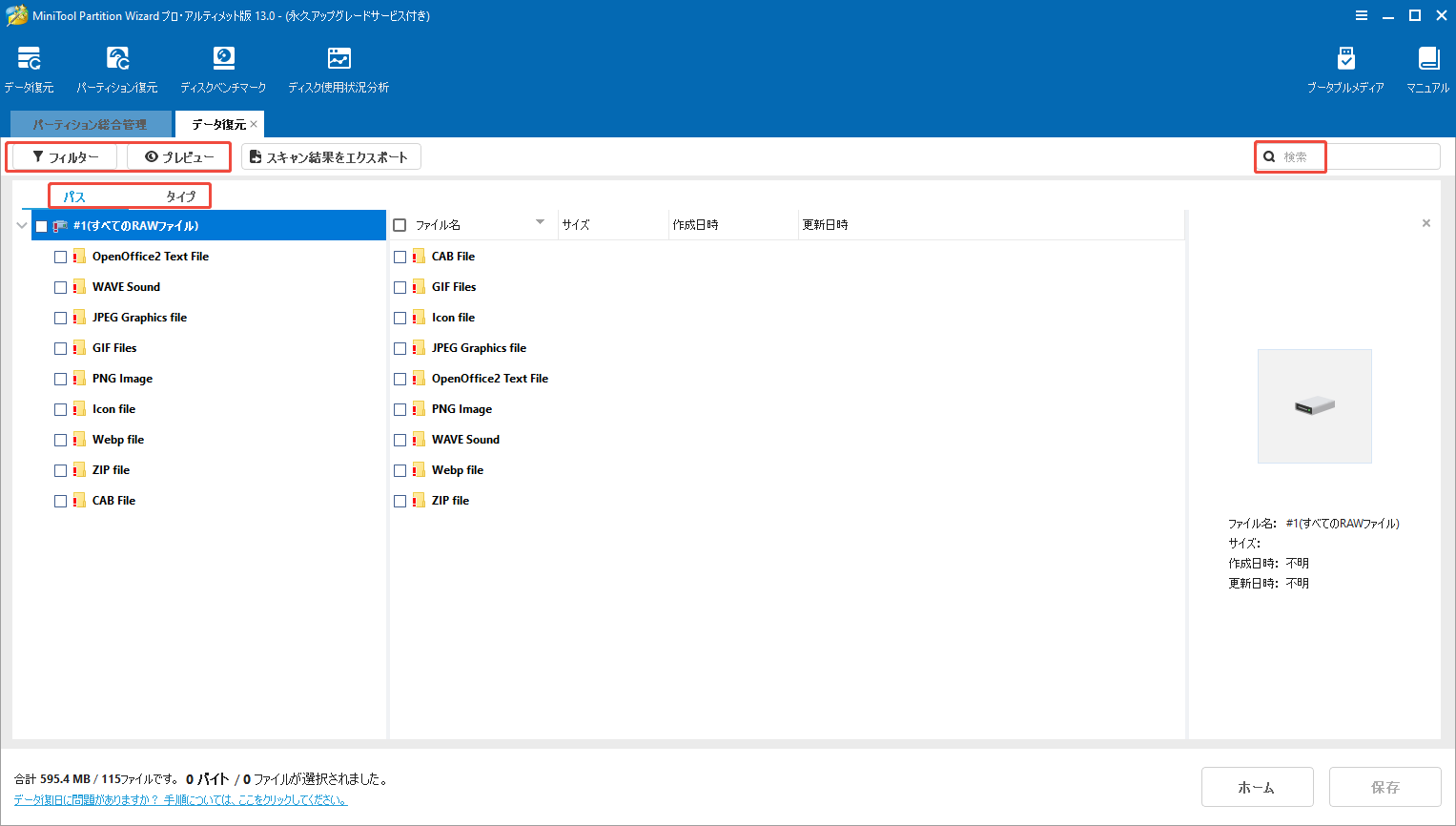Switch to パーティション総合管理 tab
Screen dimensions: 1456x826
(x=90, y=123)
